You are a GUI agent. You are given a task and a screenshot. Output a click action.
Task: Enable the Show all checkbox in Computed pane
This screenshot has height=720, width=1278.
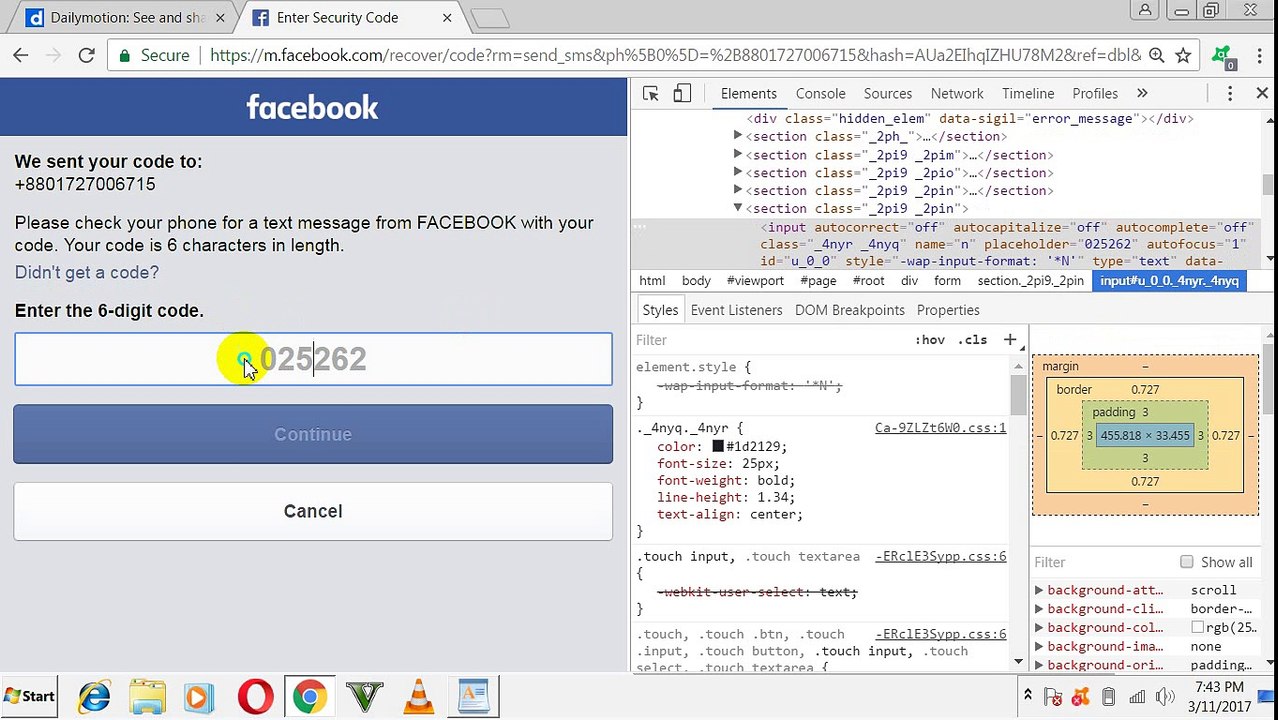tap(1186, 562)
